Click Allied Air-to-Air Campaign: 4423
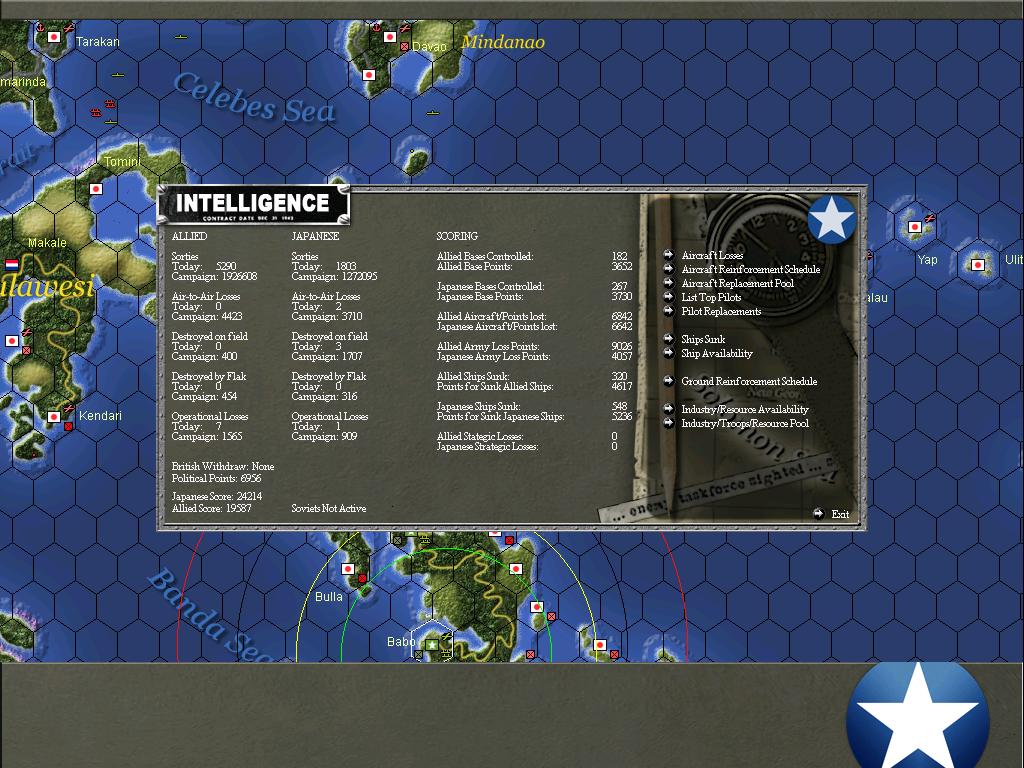Image resolution: width=1024 pixels, height=768 pixels. (x=207, y=316)
